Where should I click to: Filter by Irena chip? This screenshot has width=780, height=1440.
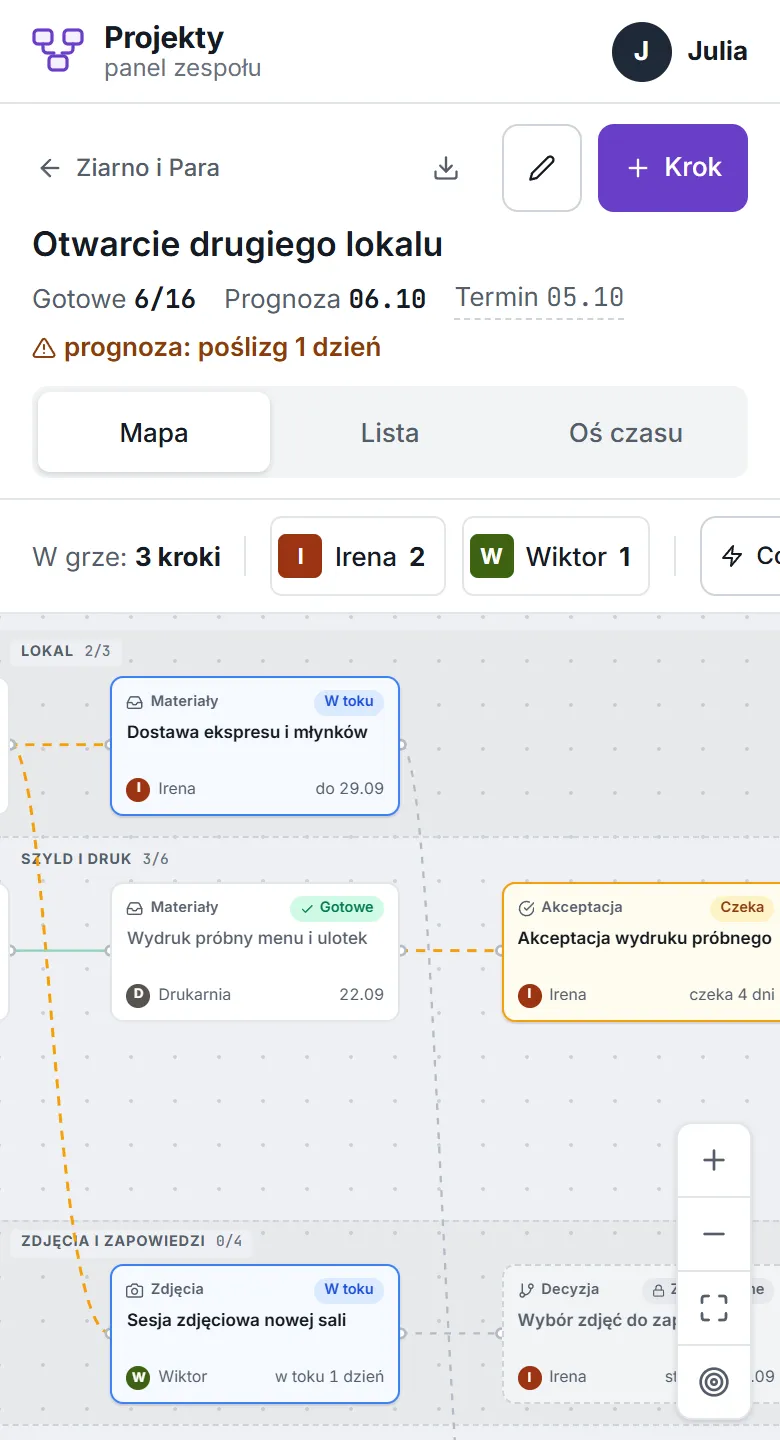coord(357,556)
